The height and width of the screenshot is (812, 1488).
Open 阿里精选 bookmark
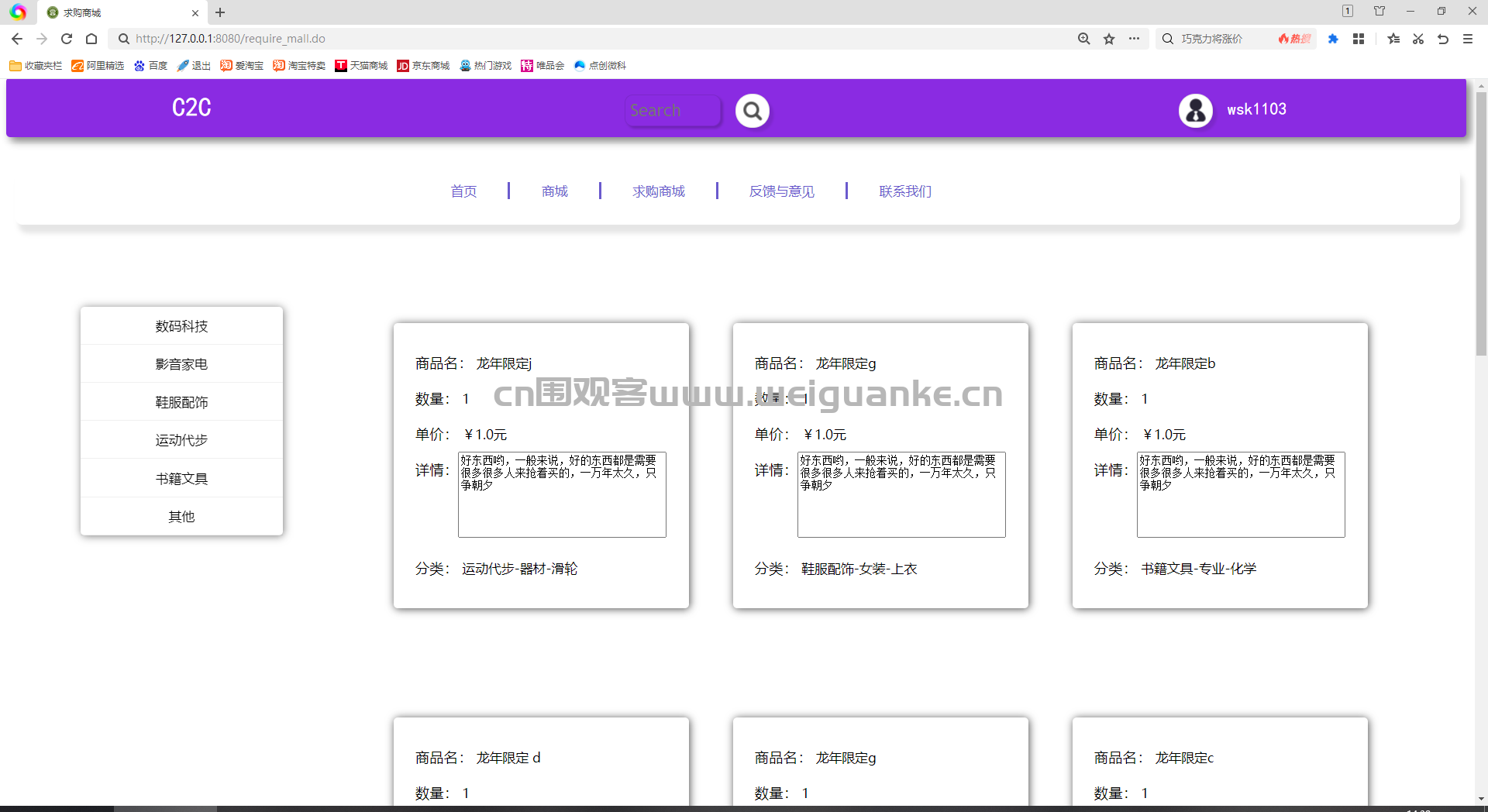[x=98, y=66]
